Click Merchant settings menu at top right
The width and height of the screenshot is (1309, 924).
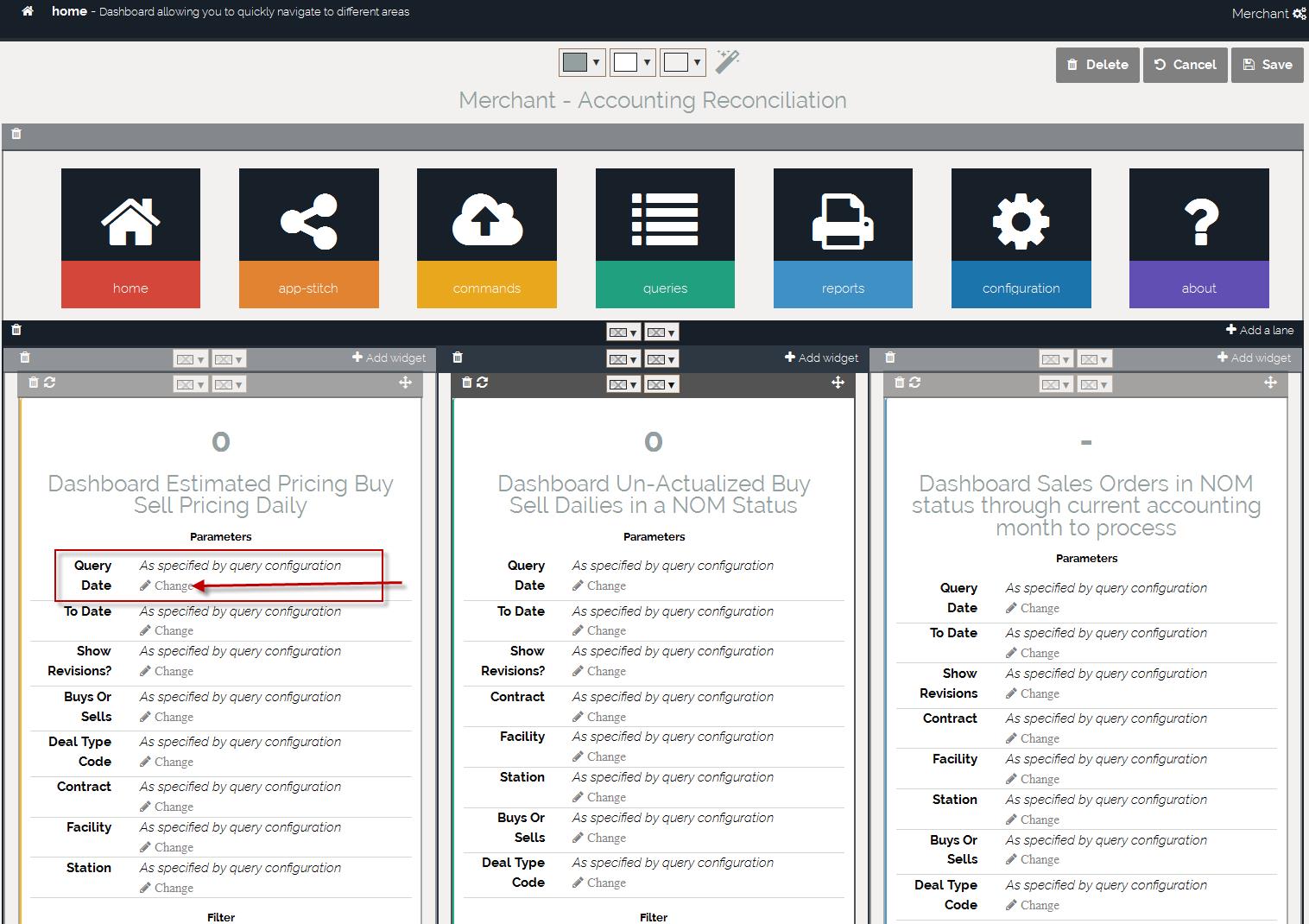coord(1268,14)
